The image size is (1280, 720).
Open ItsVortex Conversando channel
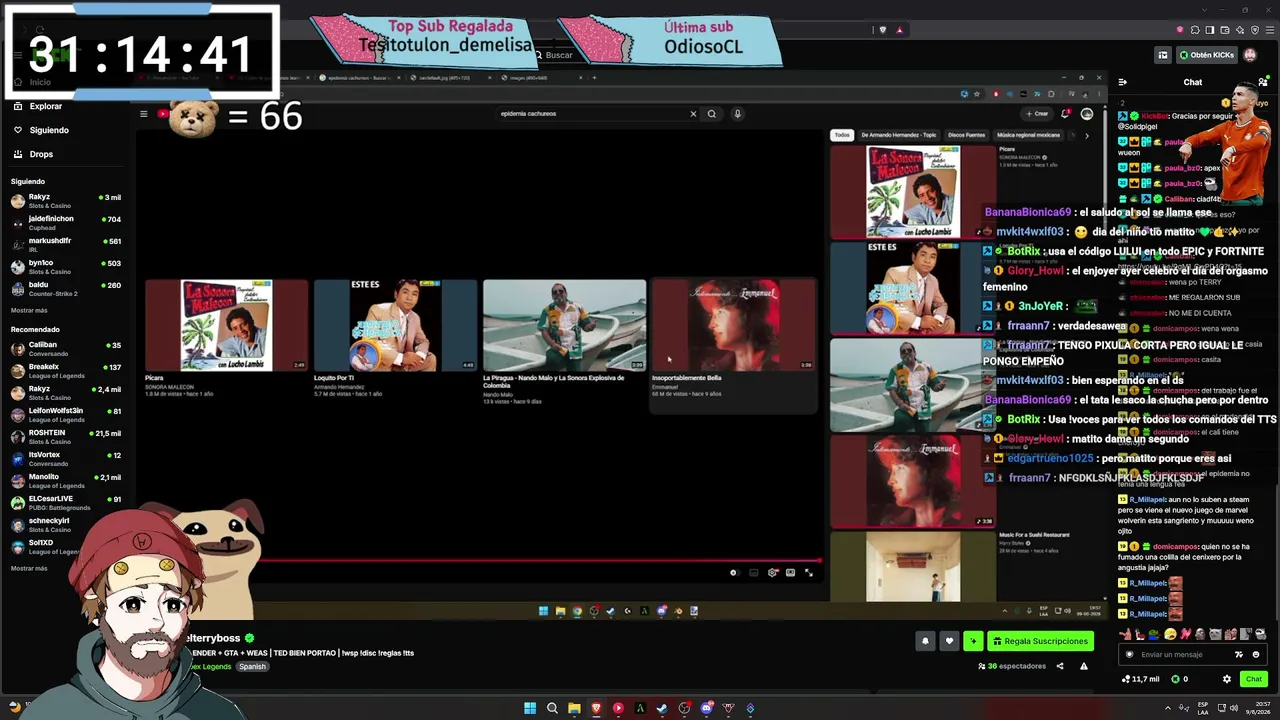66,458
